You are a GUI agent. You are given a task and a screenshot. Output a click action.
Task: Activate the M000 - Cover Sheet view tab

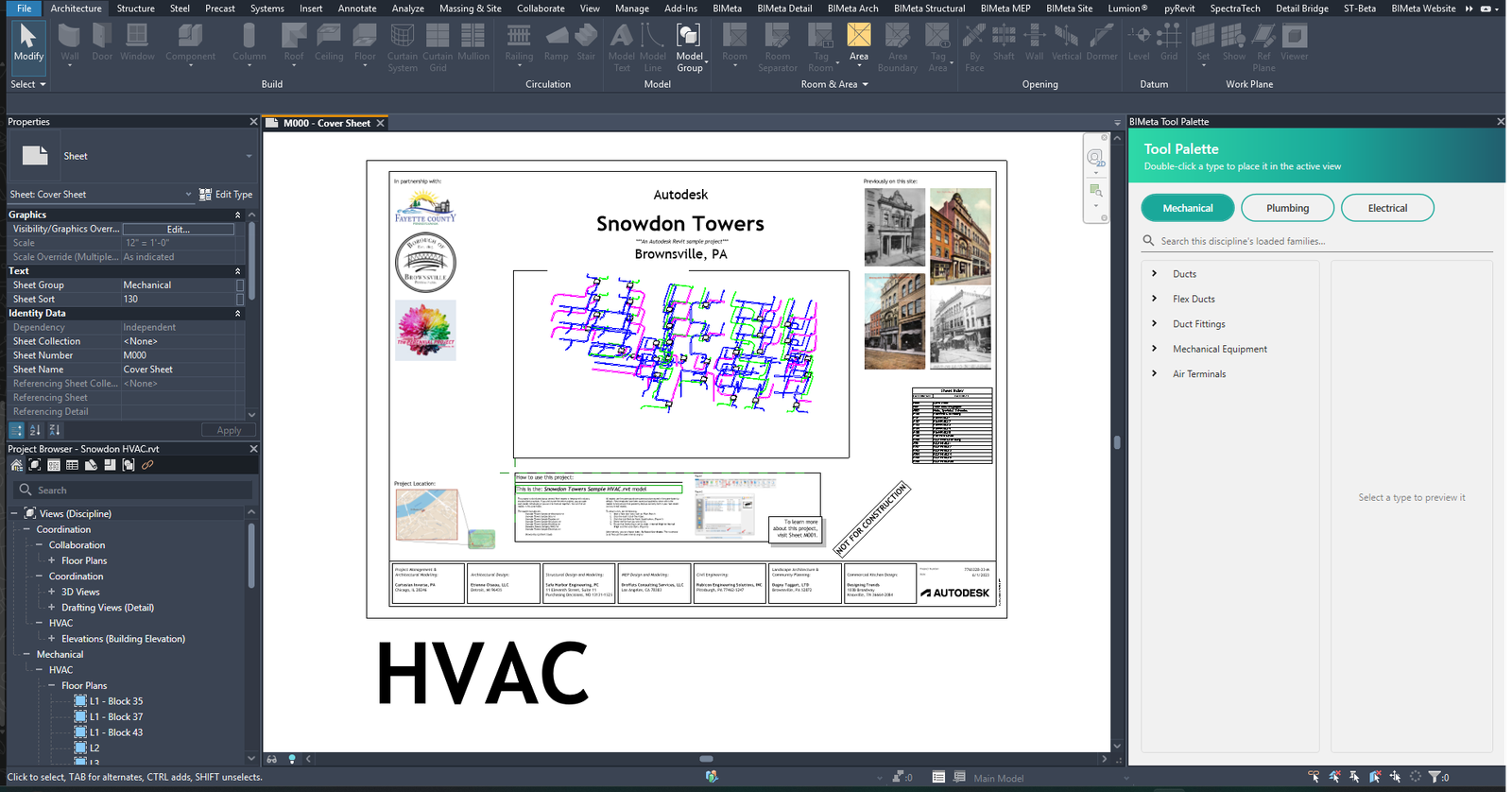click(326, 123)
